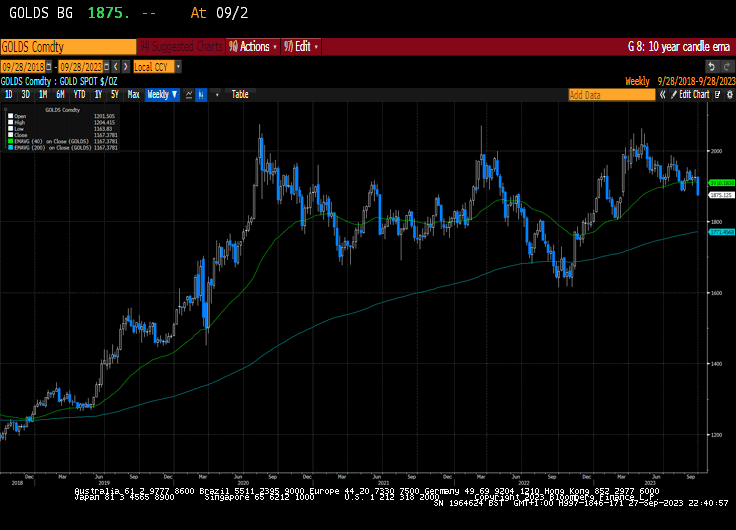
Task: Click the start date field 09/28/2018
Action: coord(23,67)
